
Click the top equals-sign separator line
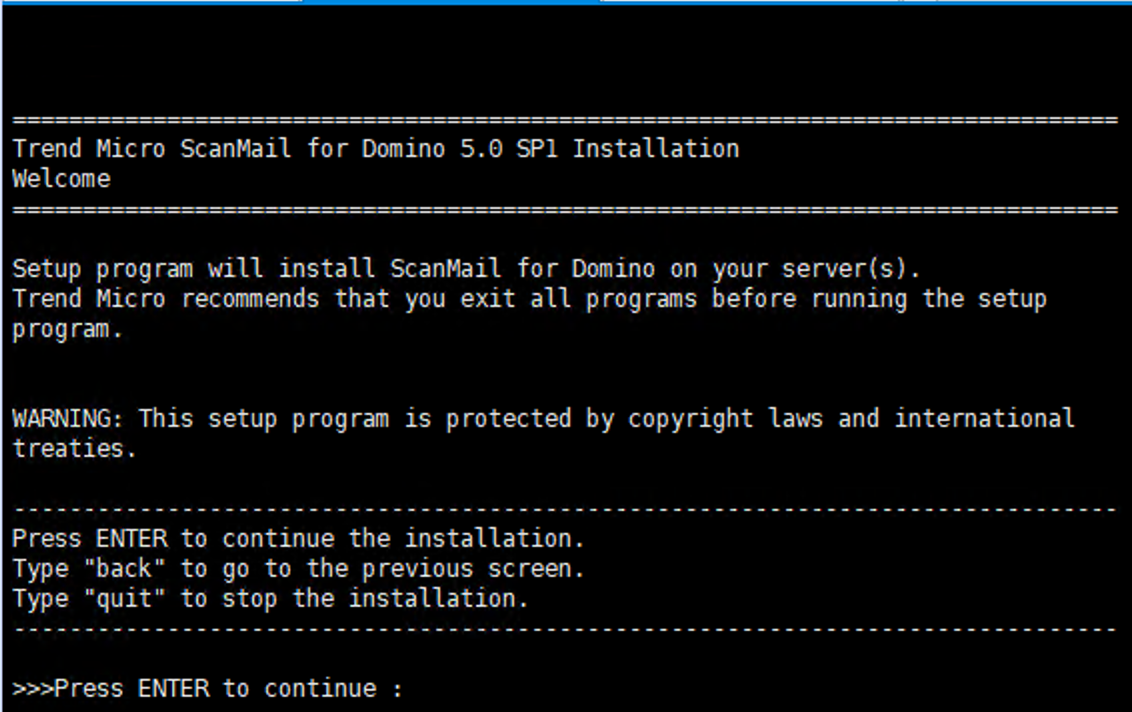565,121
